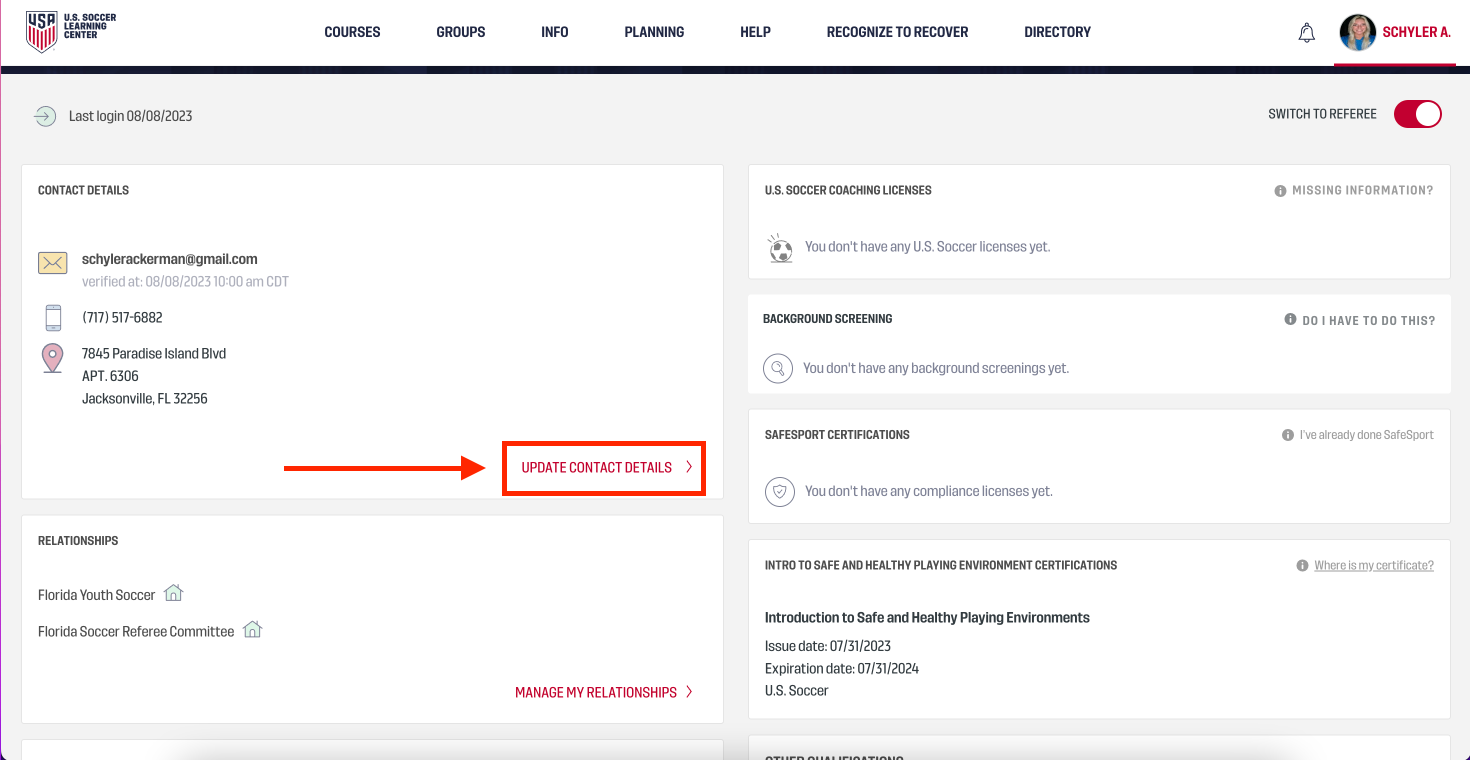Click the Last login 08/08/2023 text
Screen dimensions: 1470x760
[x=131, y=116]
